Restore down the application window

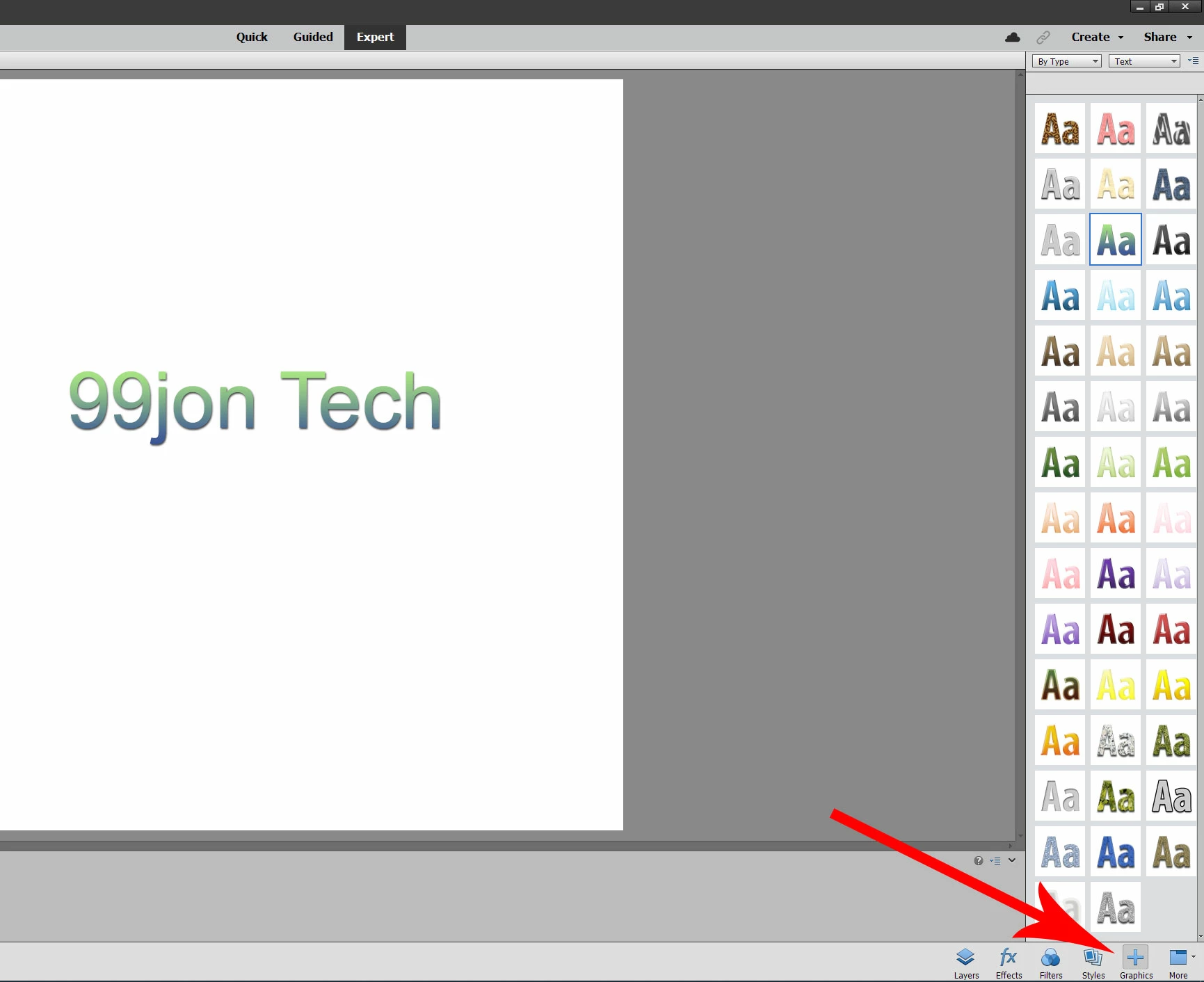[x=1159, y=7]
